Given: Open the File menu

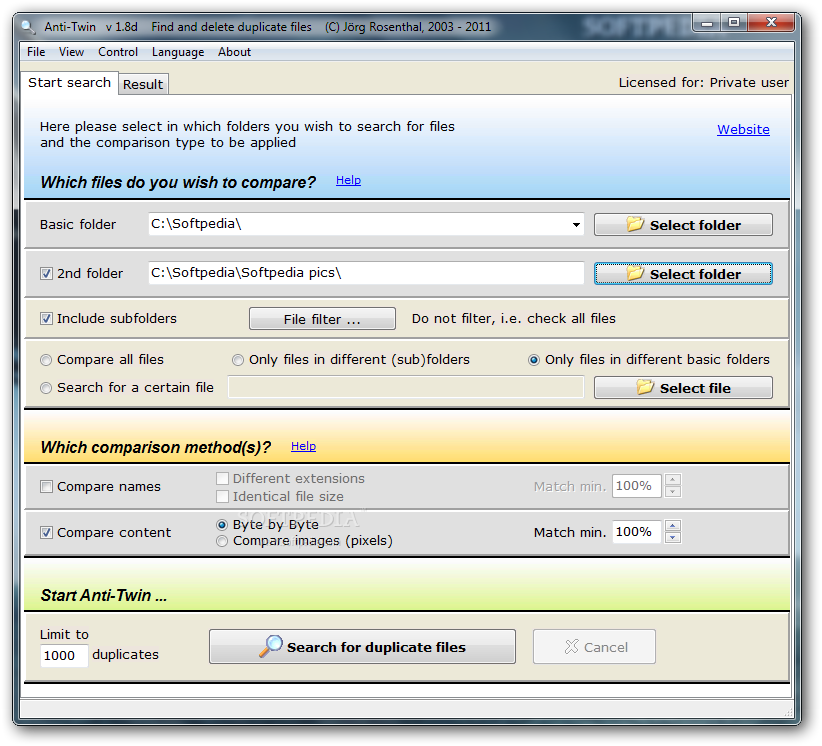Looking at the screenshot, I should pyautogui.click(x=36, y=52).
